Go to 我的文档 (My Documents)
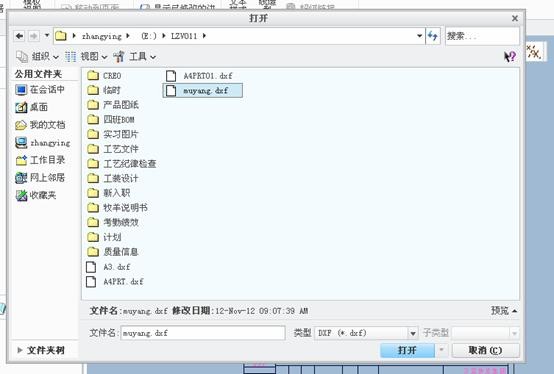 (x=40, y=125)
